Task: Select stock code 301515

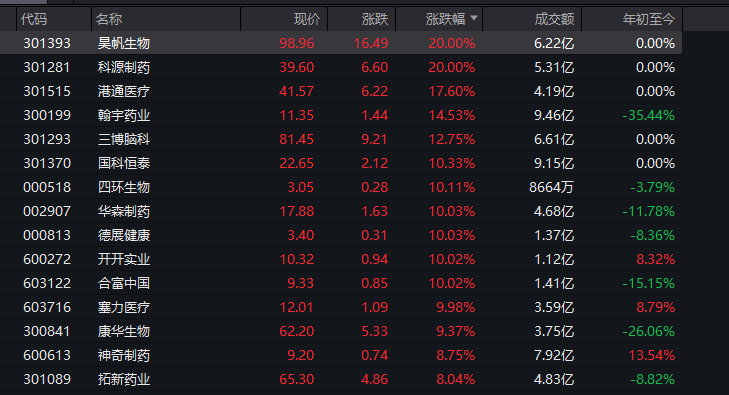Action: point(47,91)
